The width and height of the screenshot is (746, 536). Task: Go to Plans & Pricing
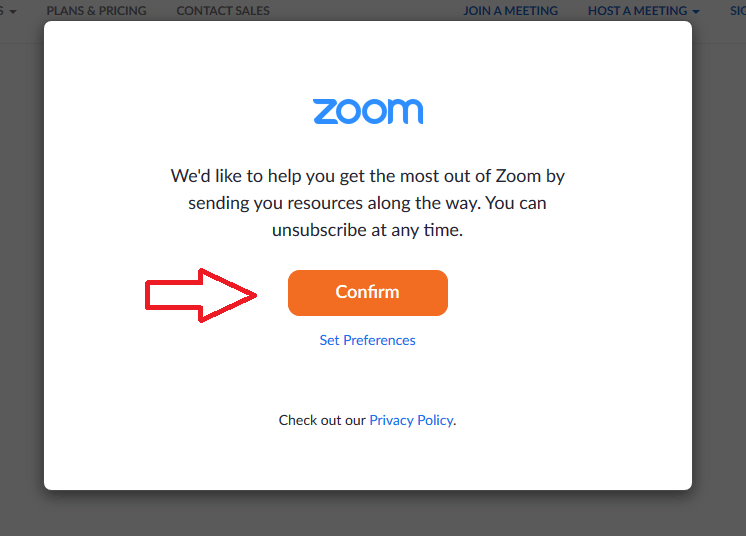pyautogui.click(x=96, y=11)
